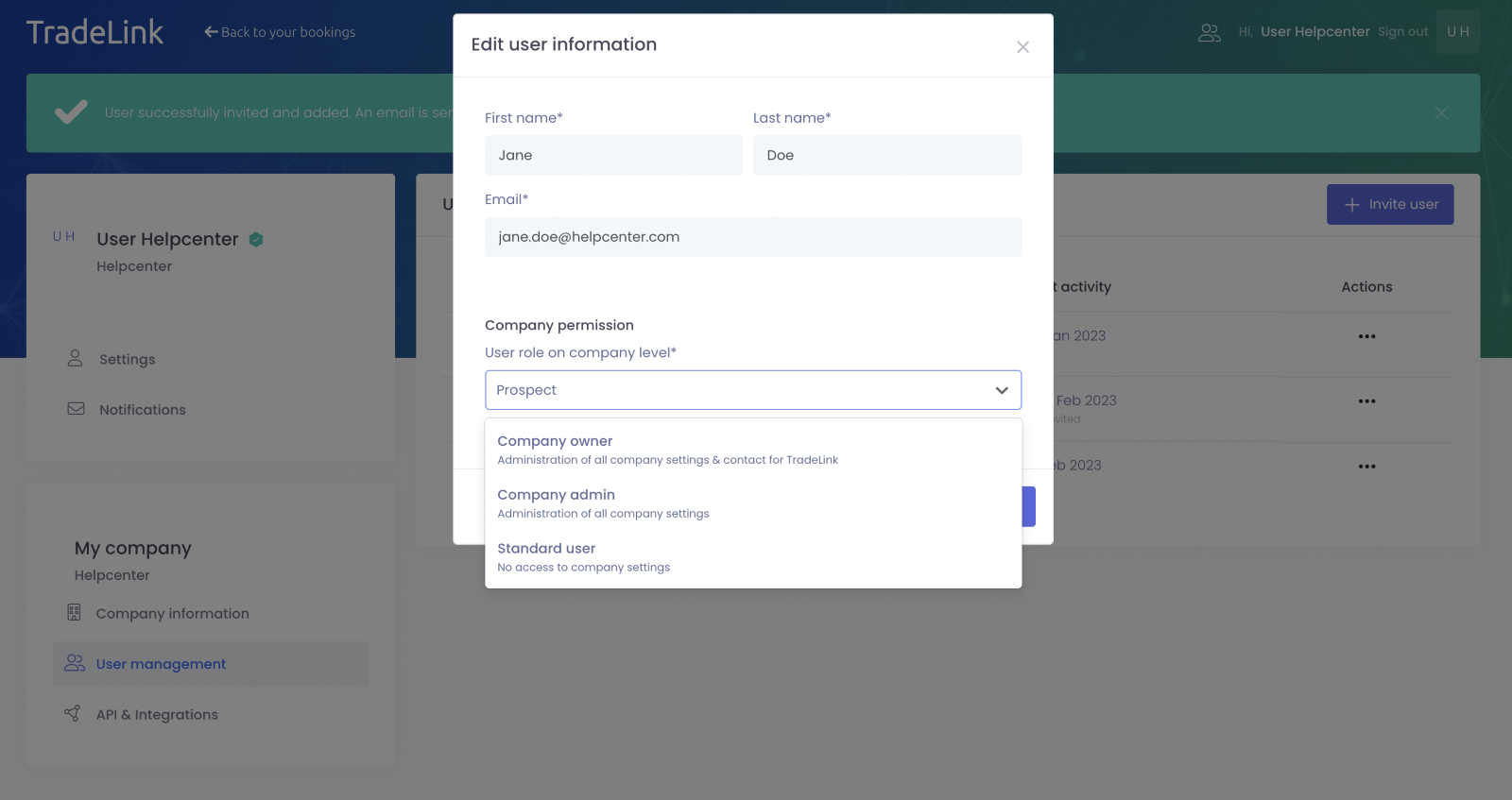Click the First name input field
This screenshot has height=800, width=1512.
[x=613, y=156]
